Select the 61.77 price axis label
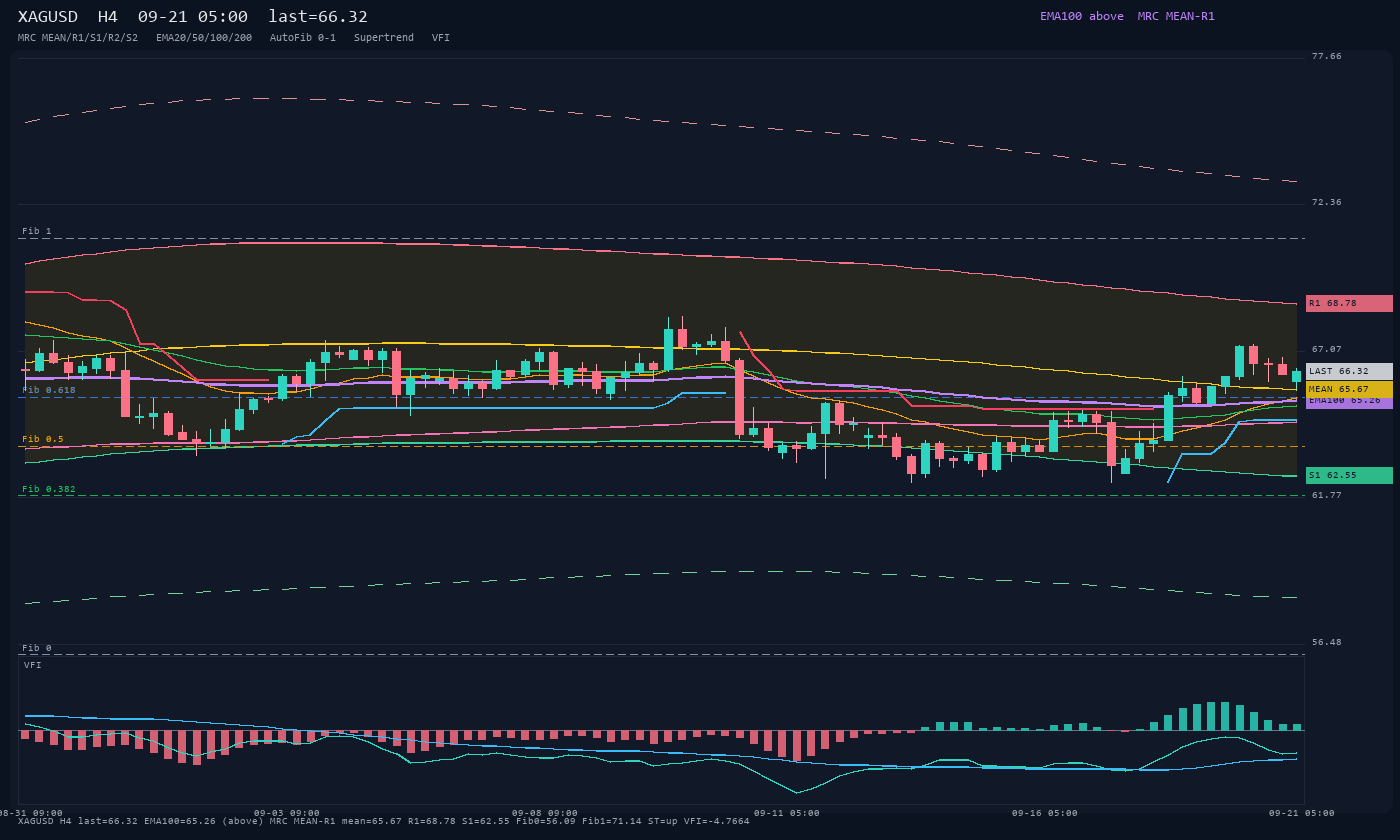 [x=1327, y=495]
